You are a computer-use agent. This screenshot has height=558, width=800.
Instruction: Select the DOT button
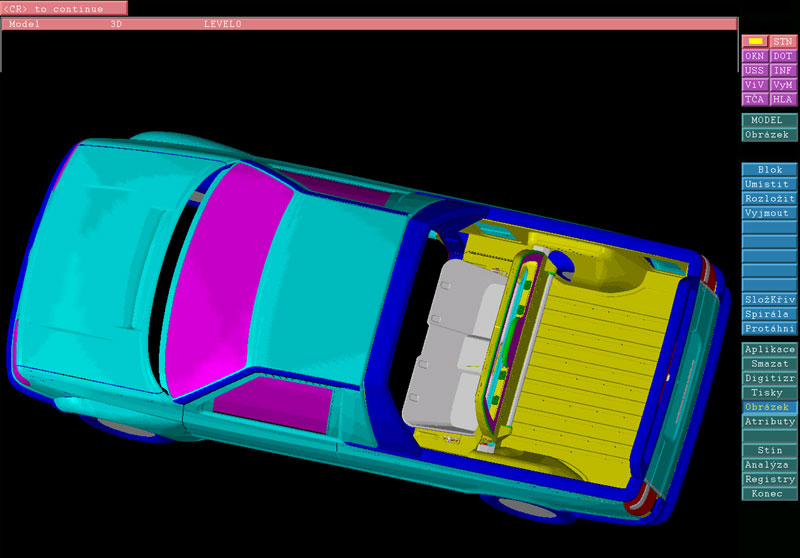(x=783, y=56)
